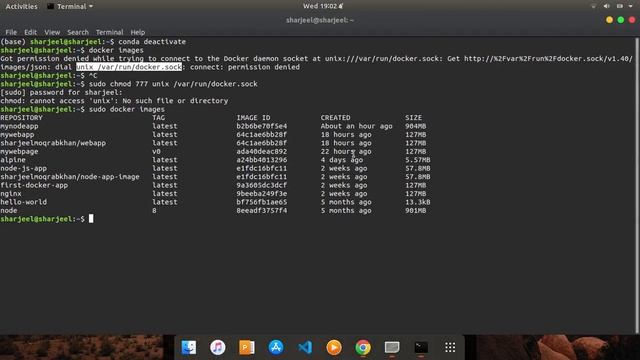Click the volume speaker icon in top bar
Image resolution: width=640 pixels, height=360 pixels.
(x=607, y=6)
